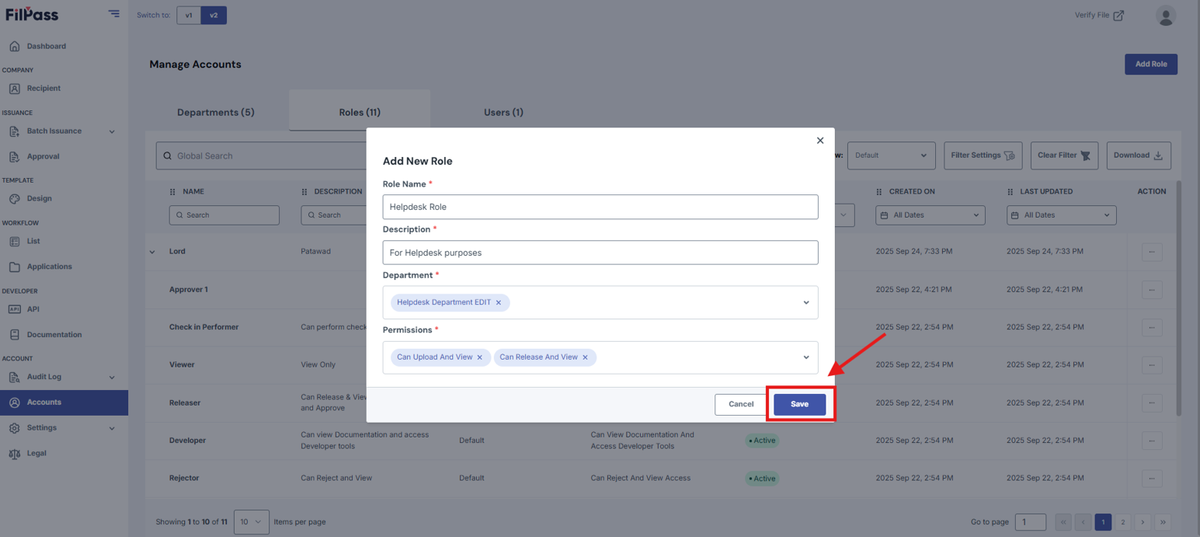Open the Filter Settings button
Screen dimensions: 1200x537
[x=983, y=155]
